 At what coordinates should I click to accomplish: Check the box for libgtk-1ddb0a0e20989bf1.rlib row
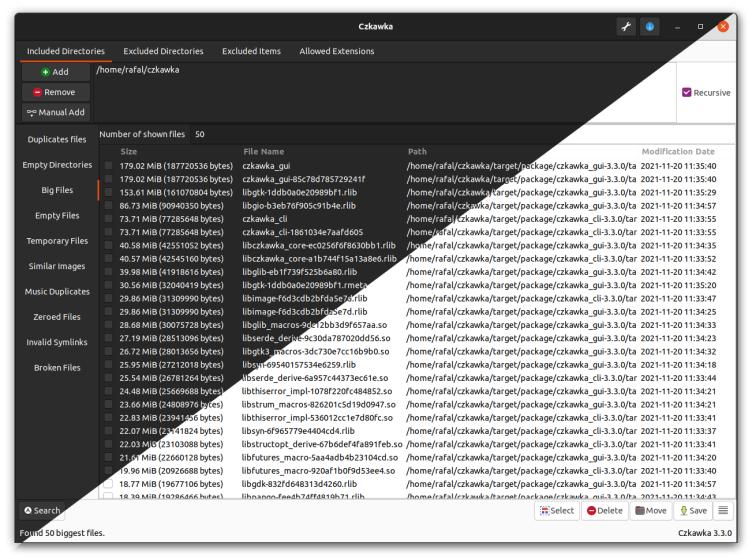tap(109, 192)
